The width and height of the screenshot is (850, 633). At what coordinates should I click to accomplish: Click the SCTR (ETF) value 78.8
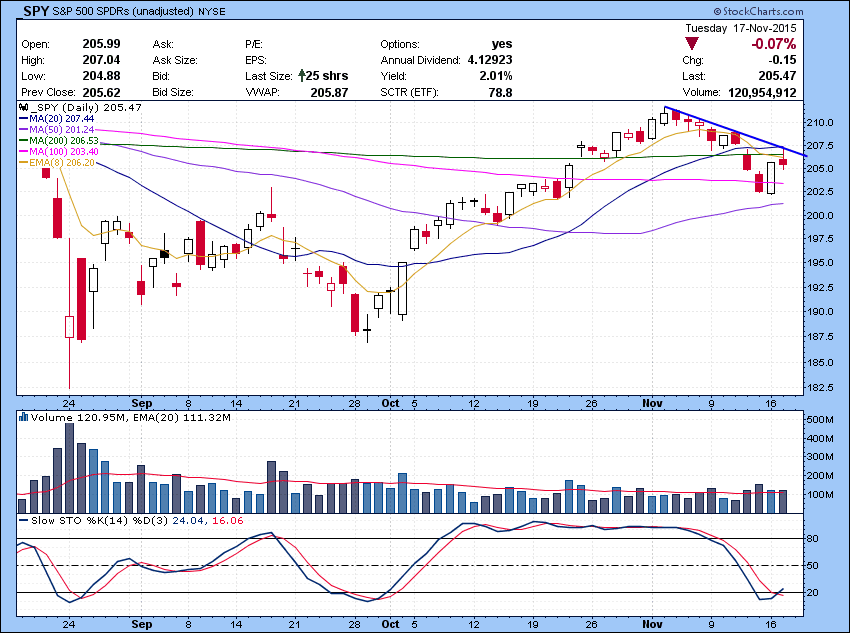(500, 92)
